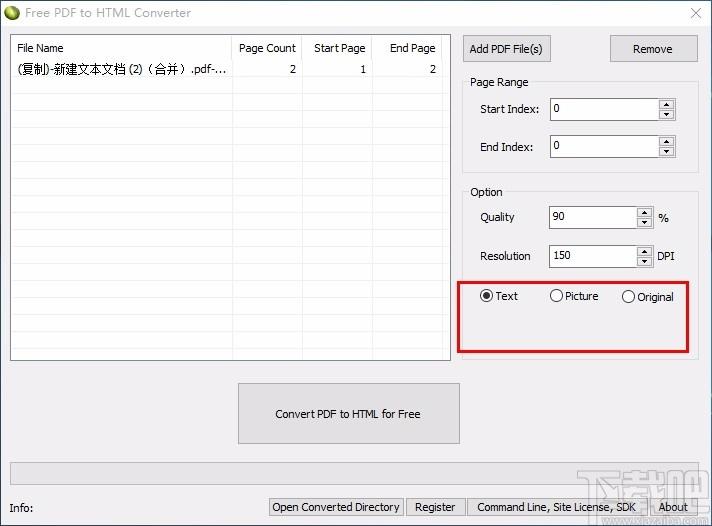Open the About dialog
The height and width of the screenshot is (526, 712).
(x=673, y=507)
